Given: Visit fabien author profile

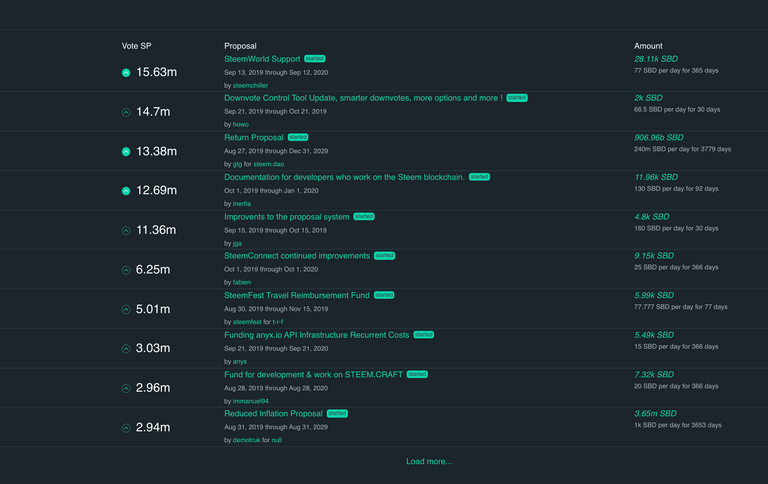Looking at the screenshot, I should click(241, 282).
